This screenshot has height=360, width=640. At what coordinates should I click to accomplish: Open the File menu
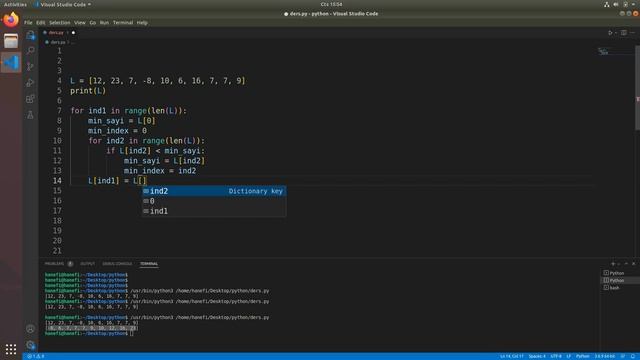click(28, 23)
